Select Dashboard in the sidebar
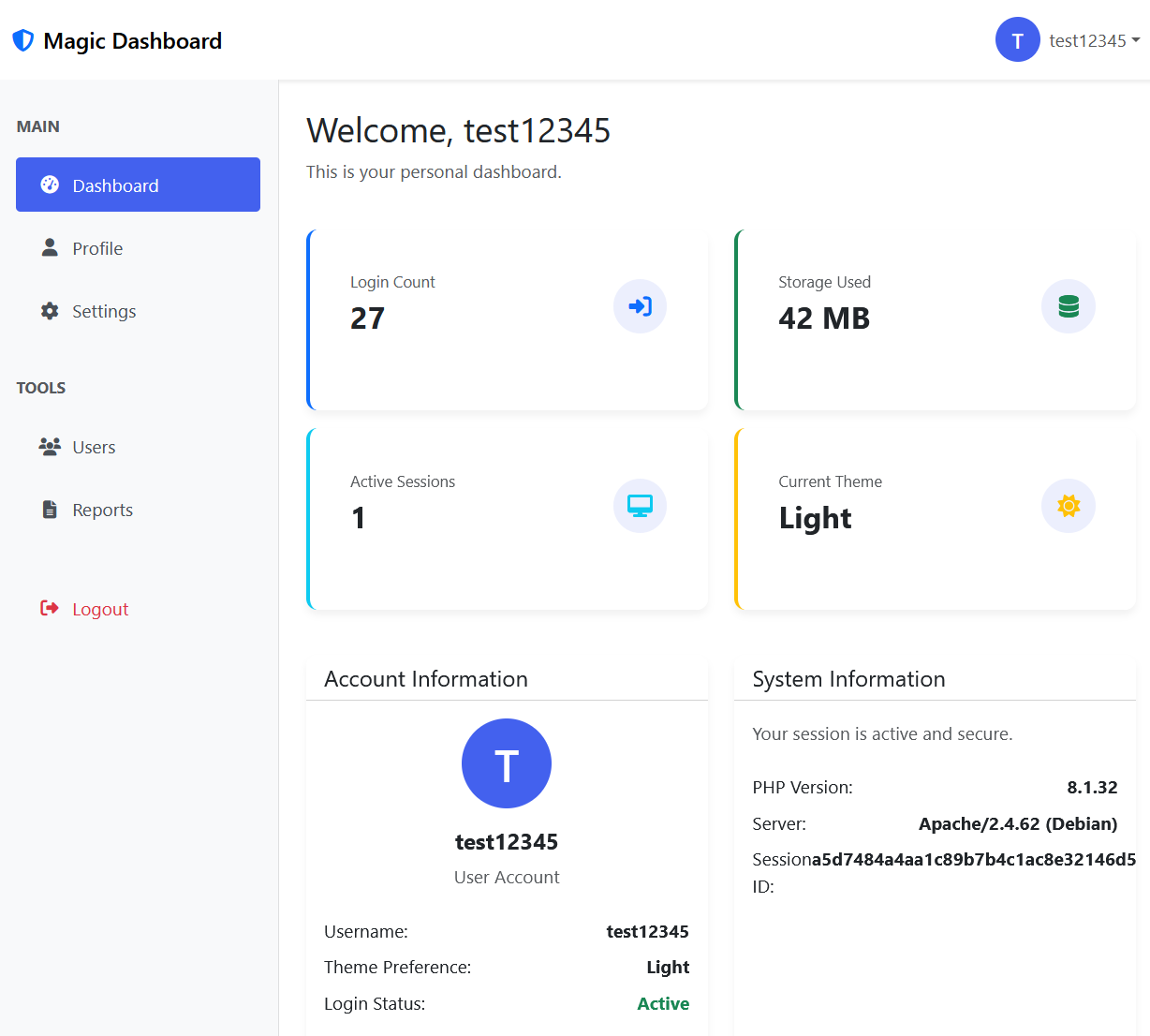The height and width of the screenshot is (1036, 1150). pyautogui.click(x=138, y=185)
